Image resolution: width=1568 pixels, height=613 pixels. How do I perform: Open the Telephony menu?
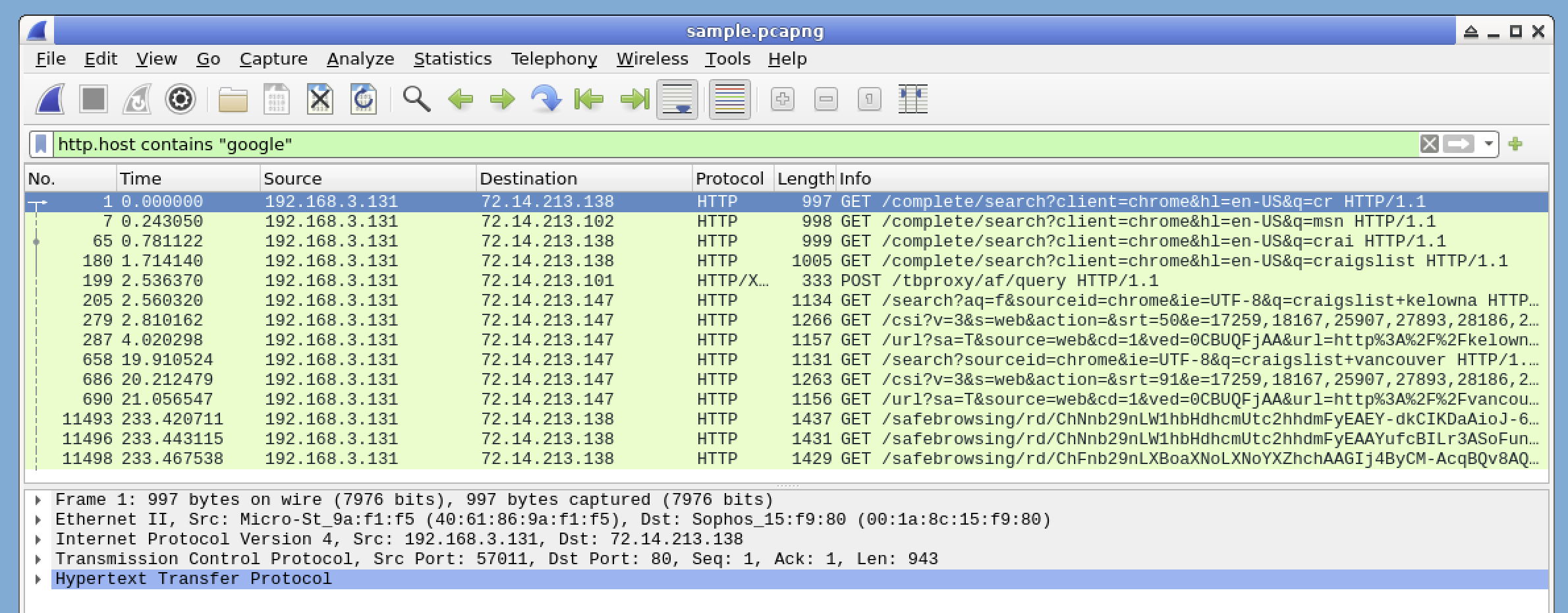pos(554,59)
